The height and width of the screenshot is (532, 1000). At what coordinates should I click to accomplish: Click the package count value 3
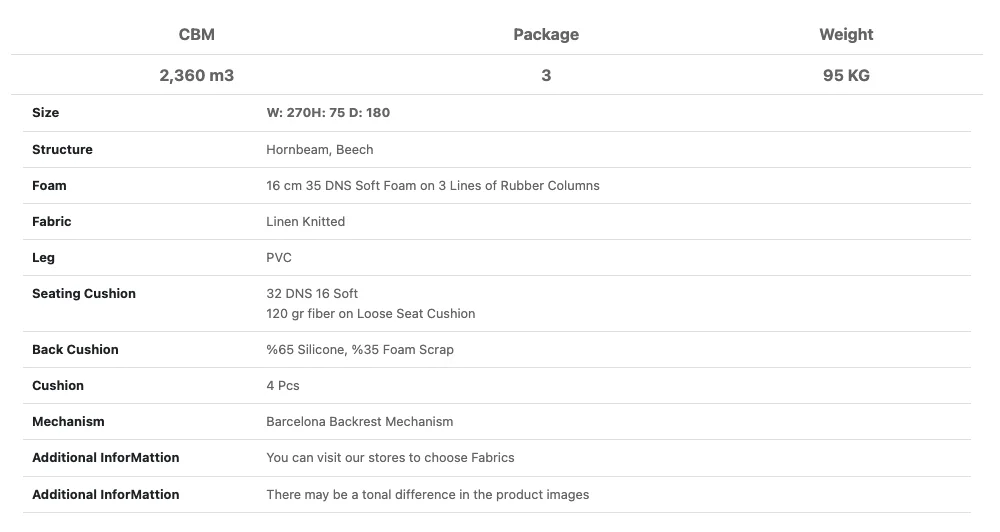pyautogui.click(x=546, y=75)
